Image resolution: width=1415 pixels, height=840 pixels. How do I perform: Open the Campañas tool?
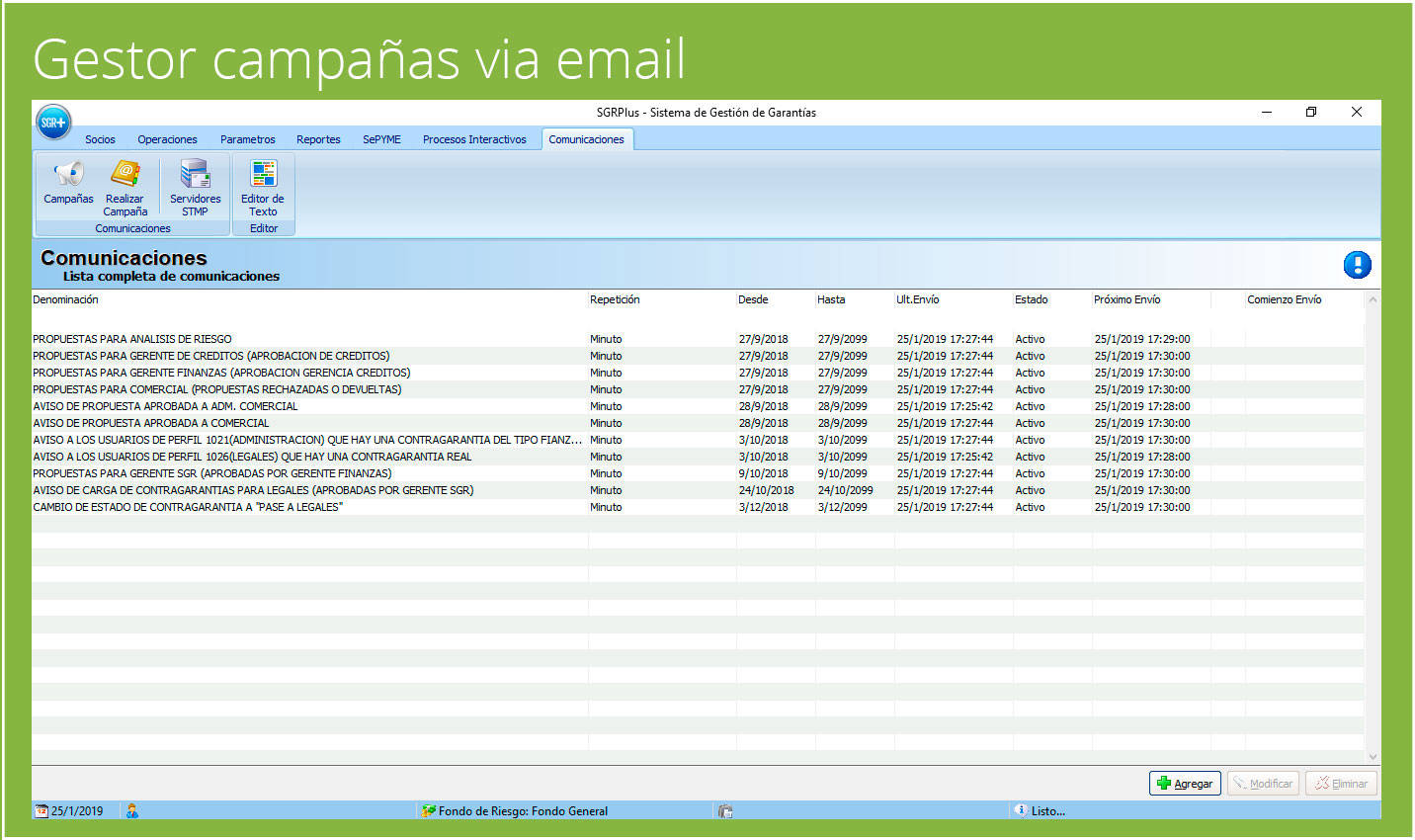coord(67,188)
